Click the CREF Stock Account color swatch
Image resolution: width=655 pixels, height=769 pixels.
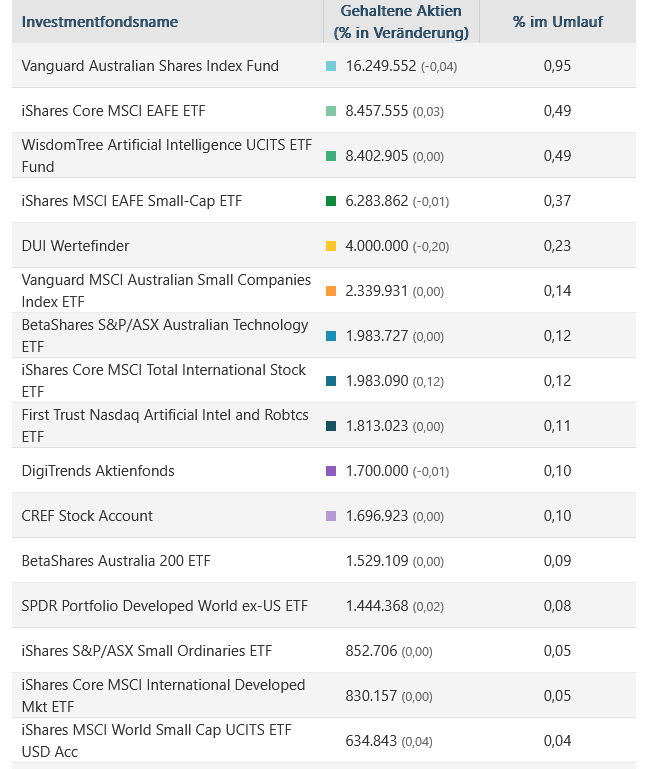click(331, 516)
